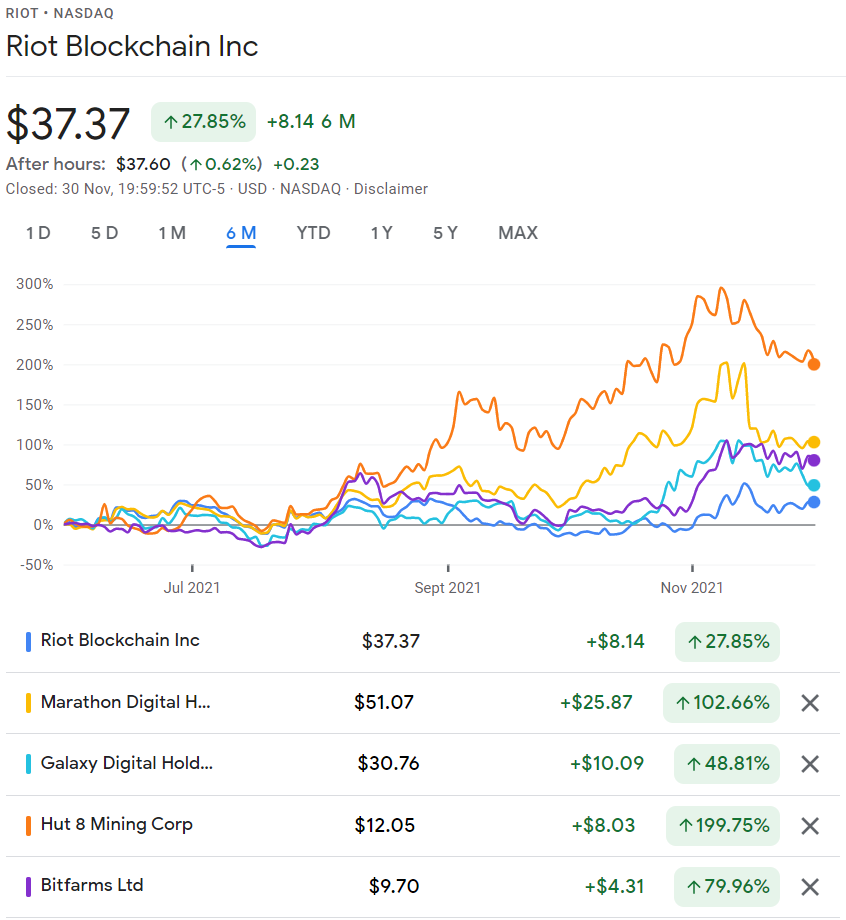The width and height of the screenshot is (846, 920).
Task: Remove Marathon Digital from comparison
Action: [810, 703]
